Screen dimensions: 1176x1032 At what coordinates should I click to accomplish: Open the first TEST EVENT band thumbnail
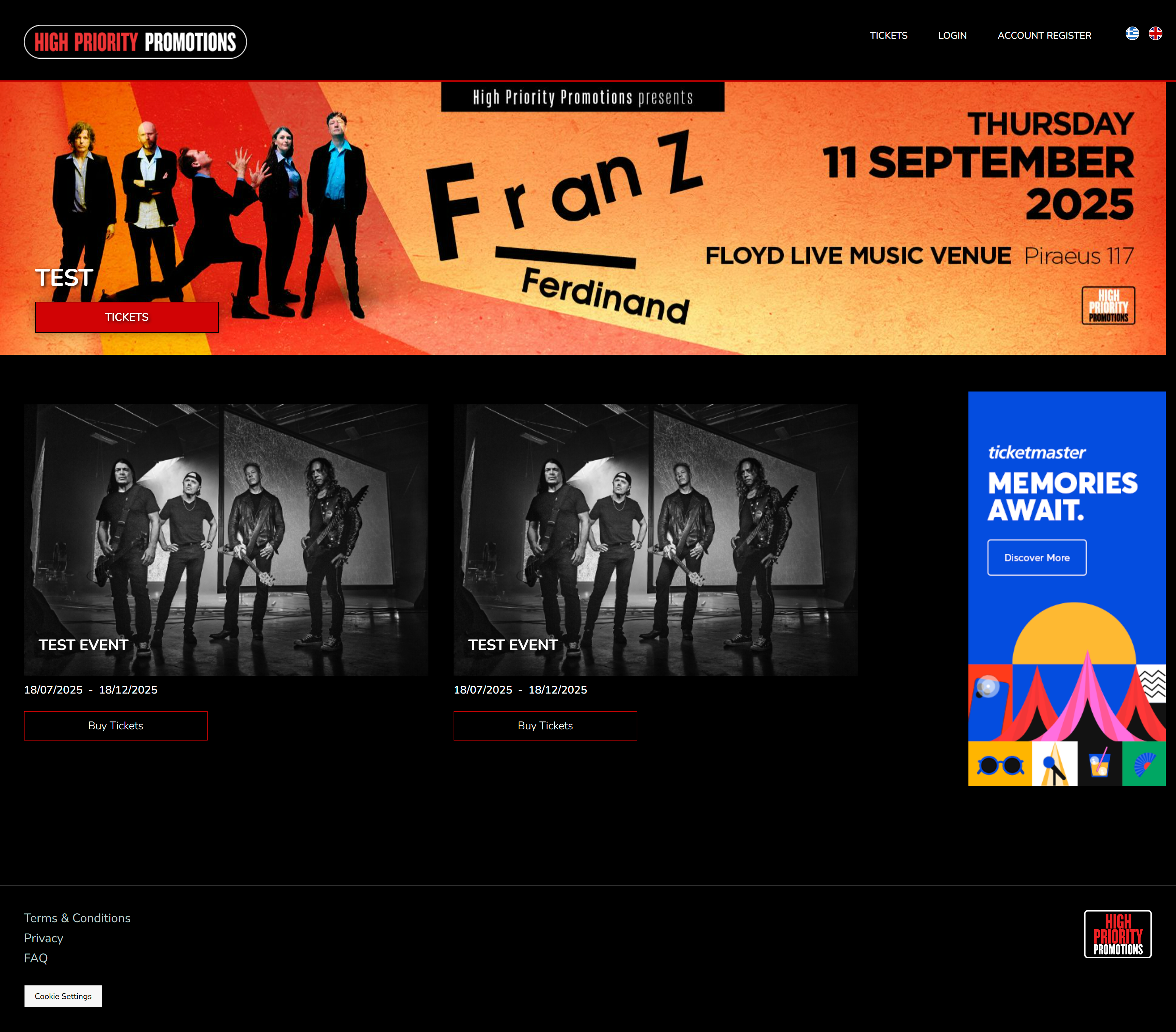click(226, 539)
